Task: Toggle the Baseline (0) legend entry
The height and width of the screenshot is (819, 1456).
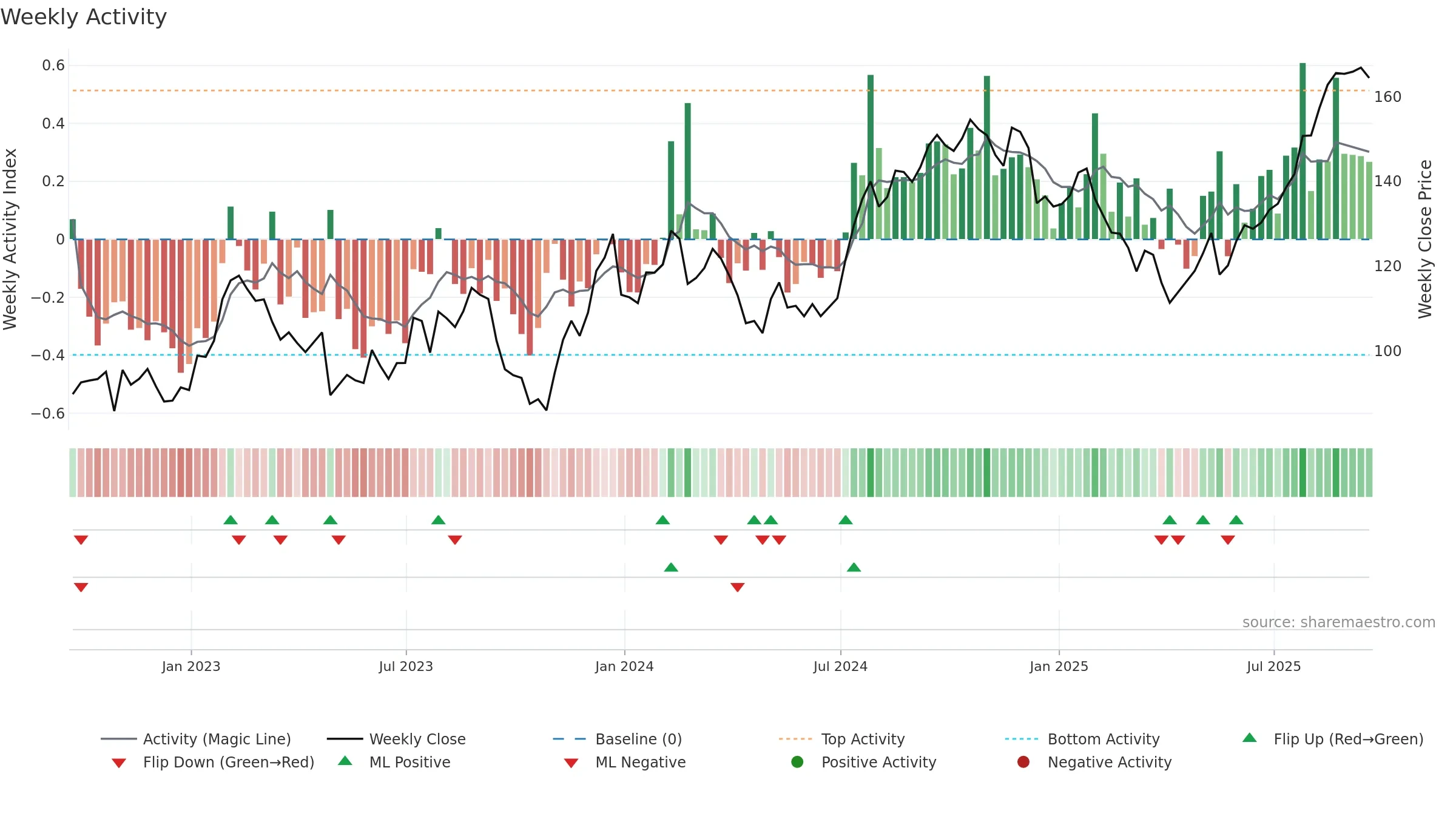Action: tap(618, 739)
